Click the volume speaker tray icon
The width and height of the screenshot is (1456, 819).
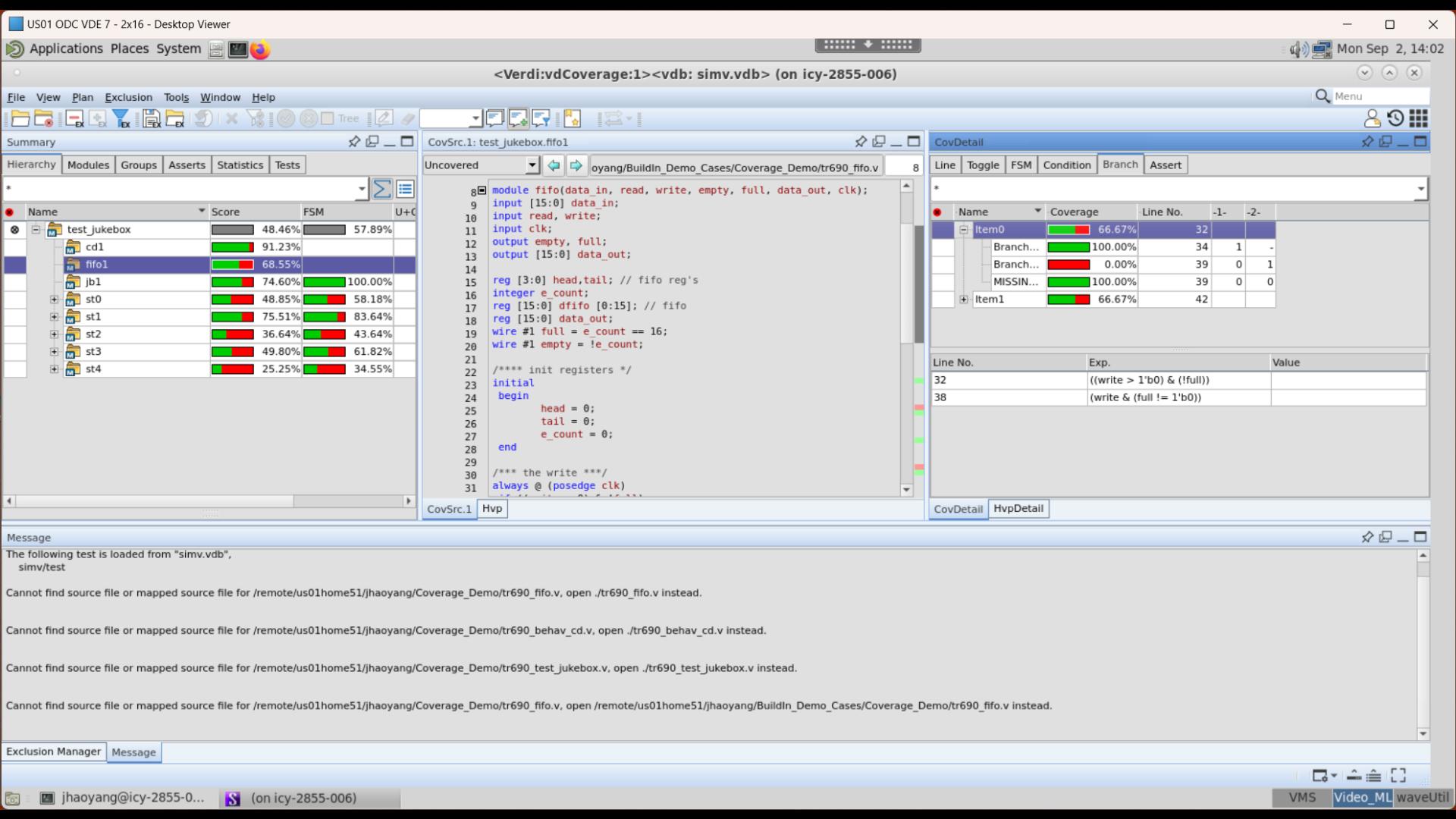pyautogui.click(x=1298, y=49)
